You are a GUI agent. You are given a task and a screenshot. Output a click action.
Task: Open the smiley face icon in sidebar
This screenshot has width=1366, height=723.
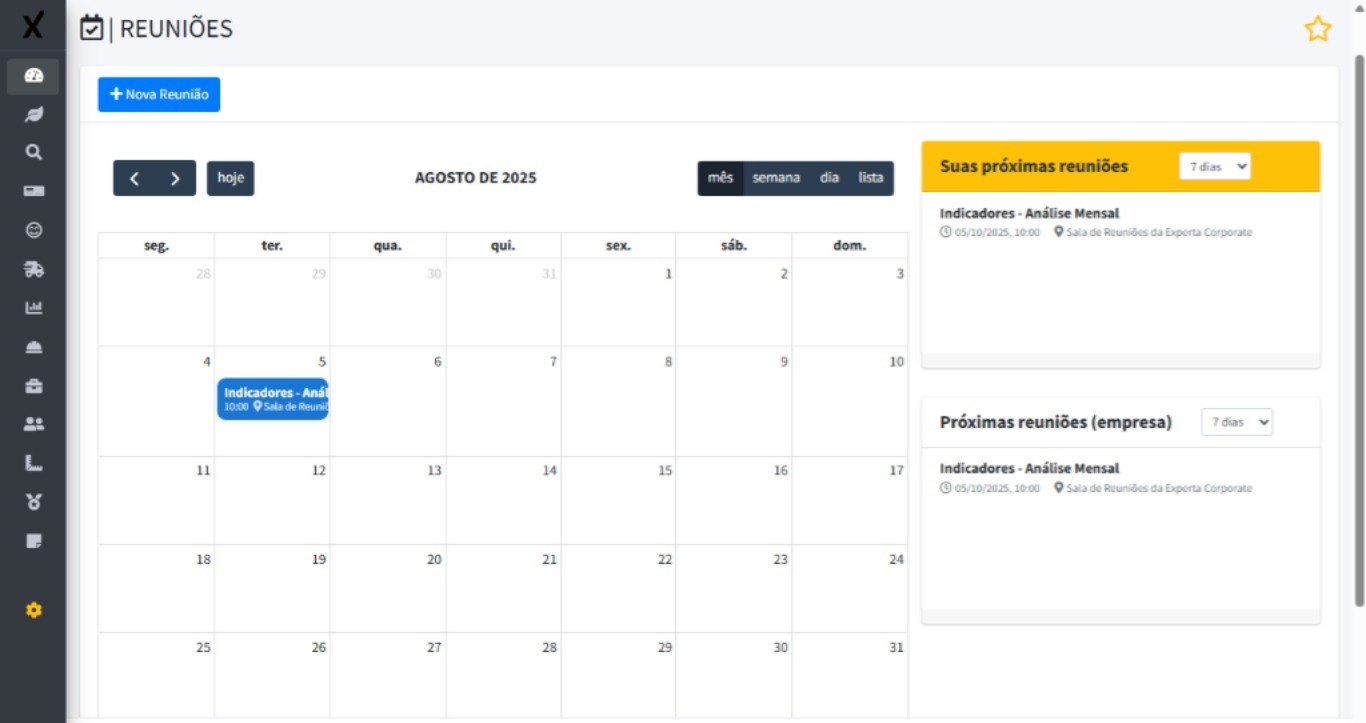pyautogui.click(x=34, y=229)
